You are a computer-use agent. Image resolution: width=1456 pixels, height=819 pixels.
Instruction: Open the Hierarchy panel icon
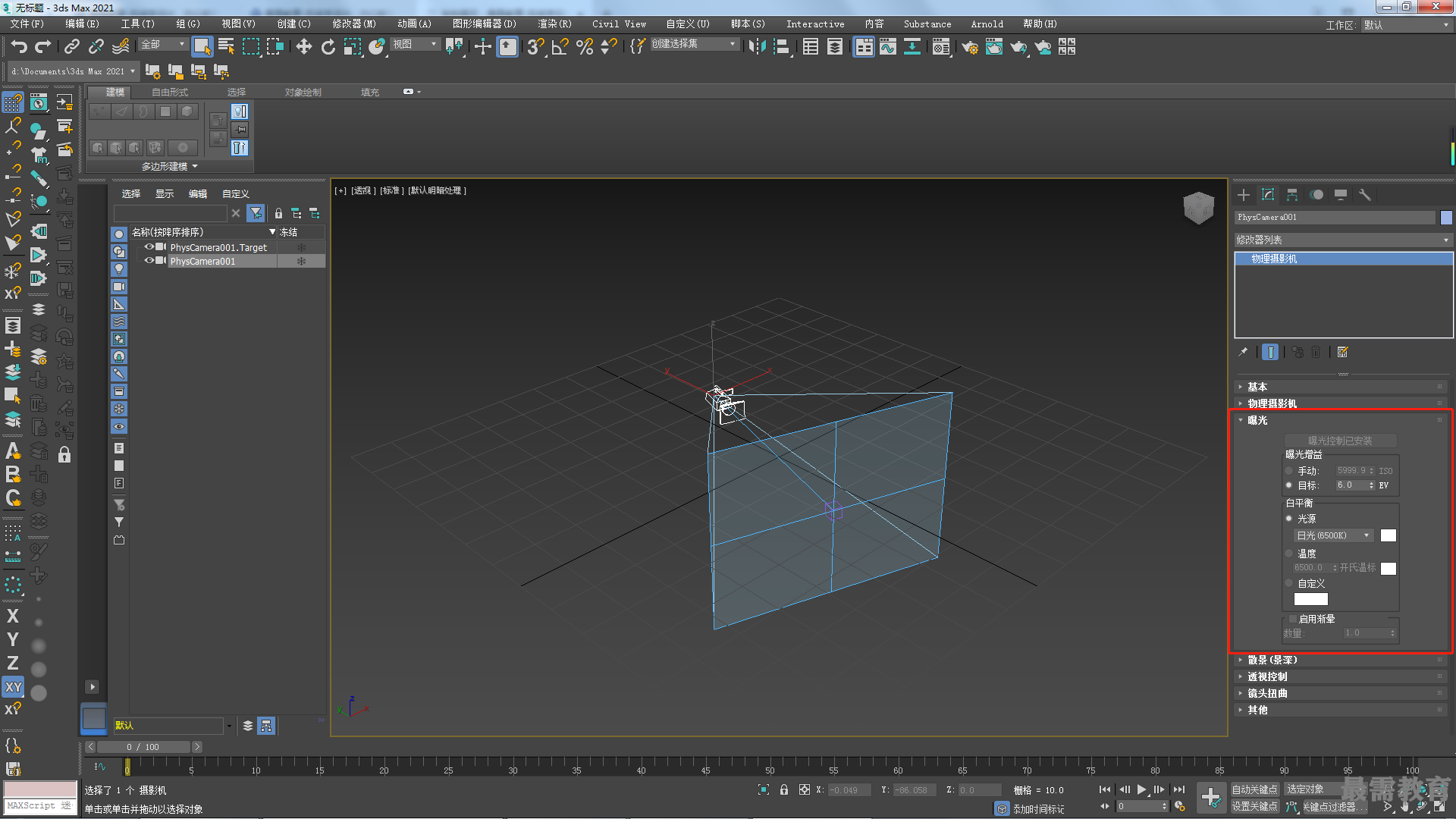click(x=1292, y=195)
